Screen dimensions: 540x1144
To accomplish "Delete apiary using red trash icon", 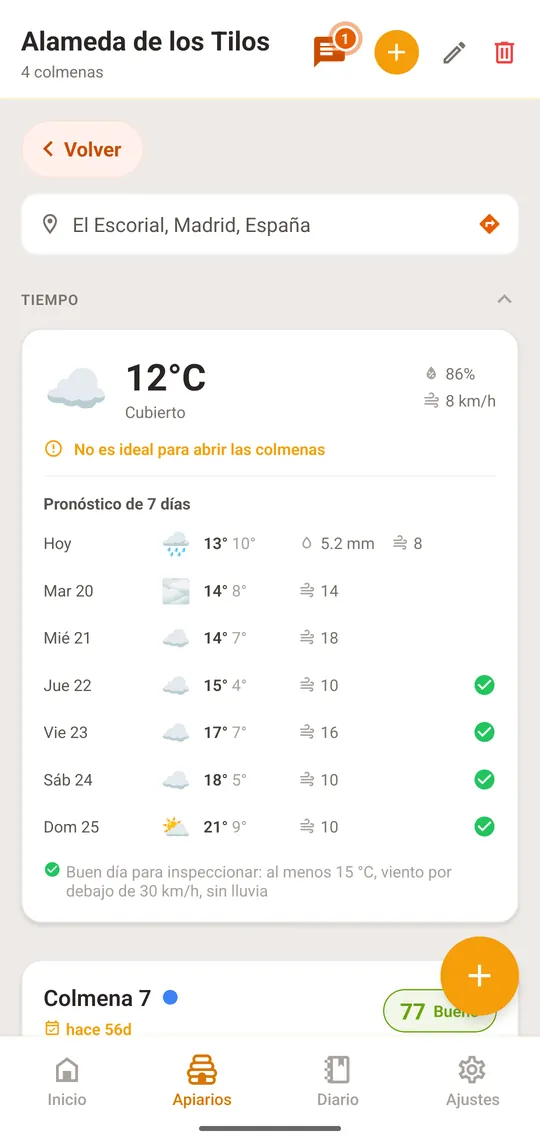I will [504, 53].
